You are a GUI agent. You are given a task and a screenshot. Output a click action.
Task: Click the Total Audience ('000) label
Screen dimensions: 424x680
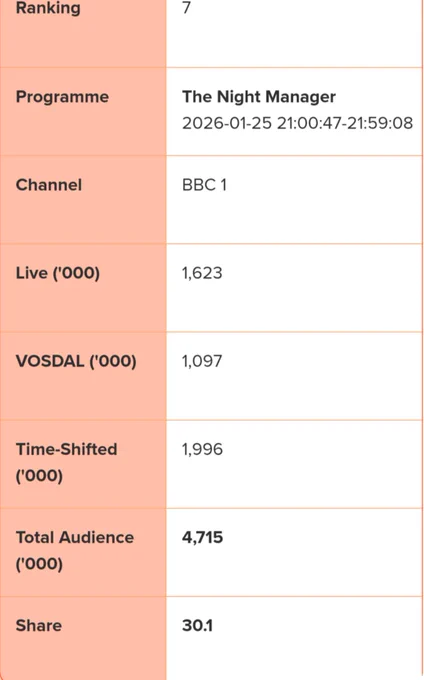(75, 551)
